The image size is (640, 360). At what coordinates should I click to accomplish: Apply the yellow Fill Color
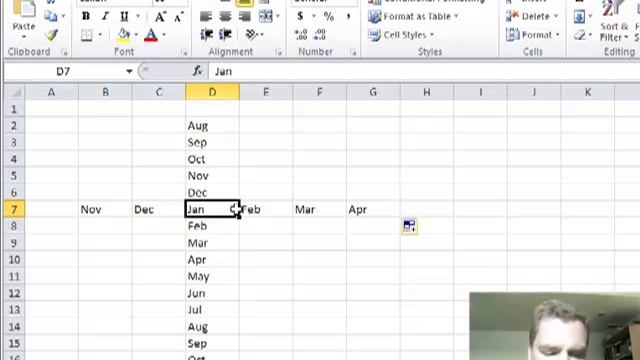point(123,35)
